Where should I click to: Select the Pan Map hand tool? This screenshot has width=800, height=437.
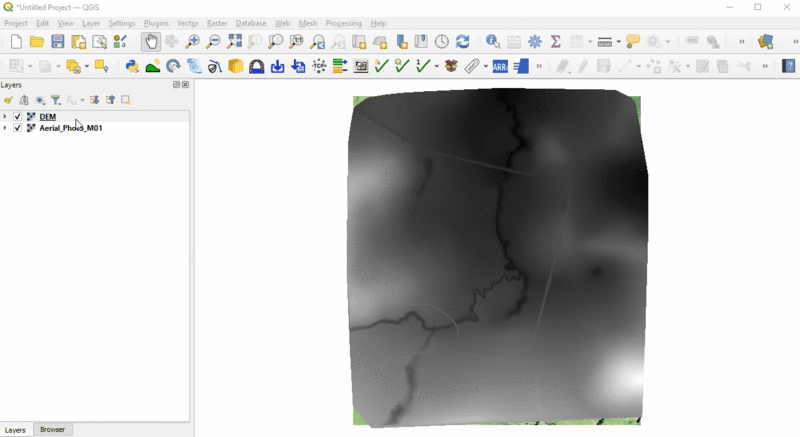click(x=151, y=42)
